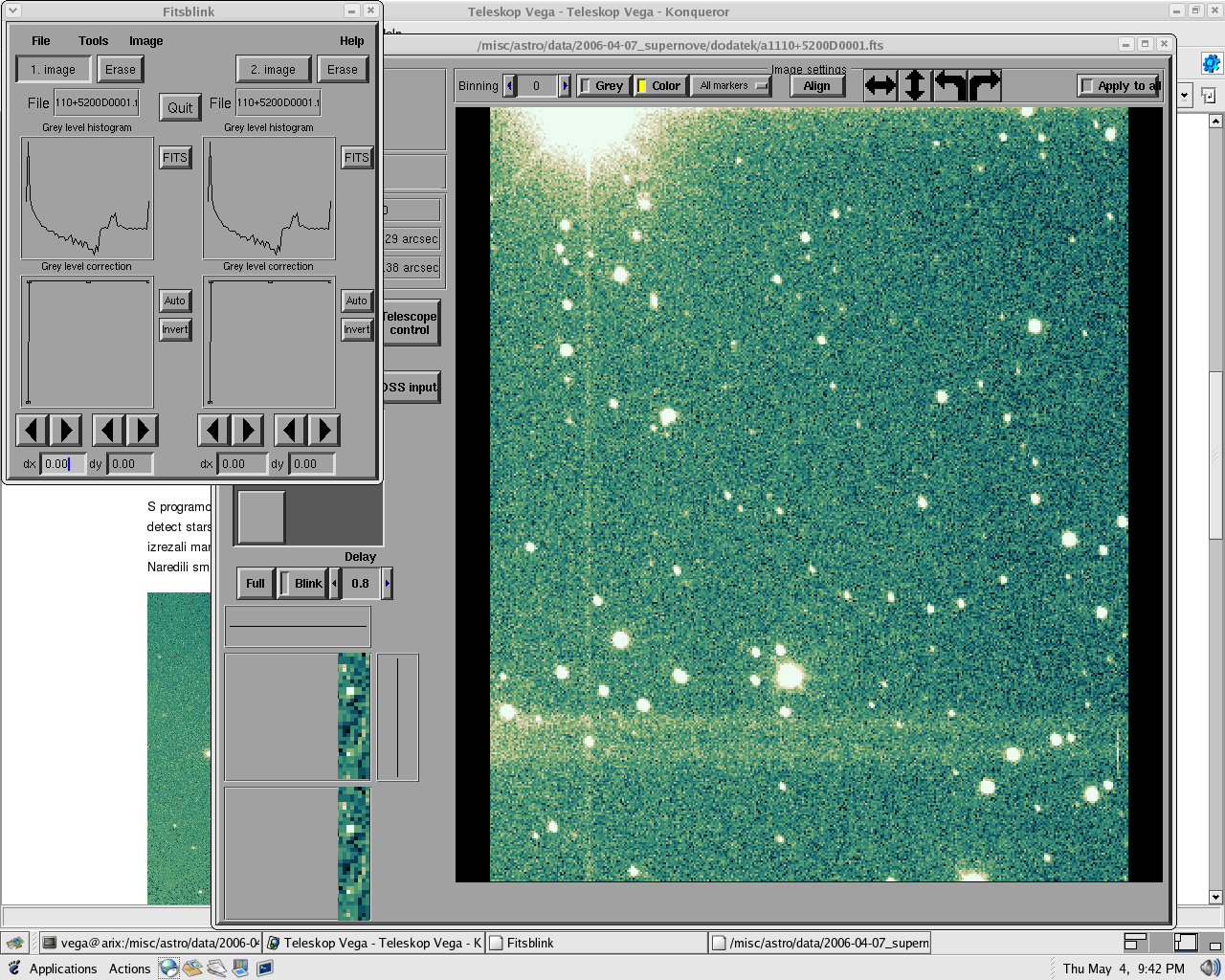Open the web browser launcher in panel
Screen dimensions: 1225x980
pos(168,969)
